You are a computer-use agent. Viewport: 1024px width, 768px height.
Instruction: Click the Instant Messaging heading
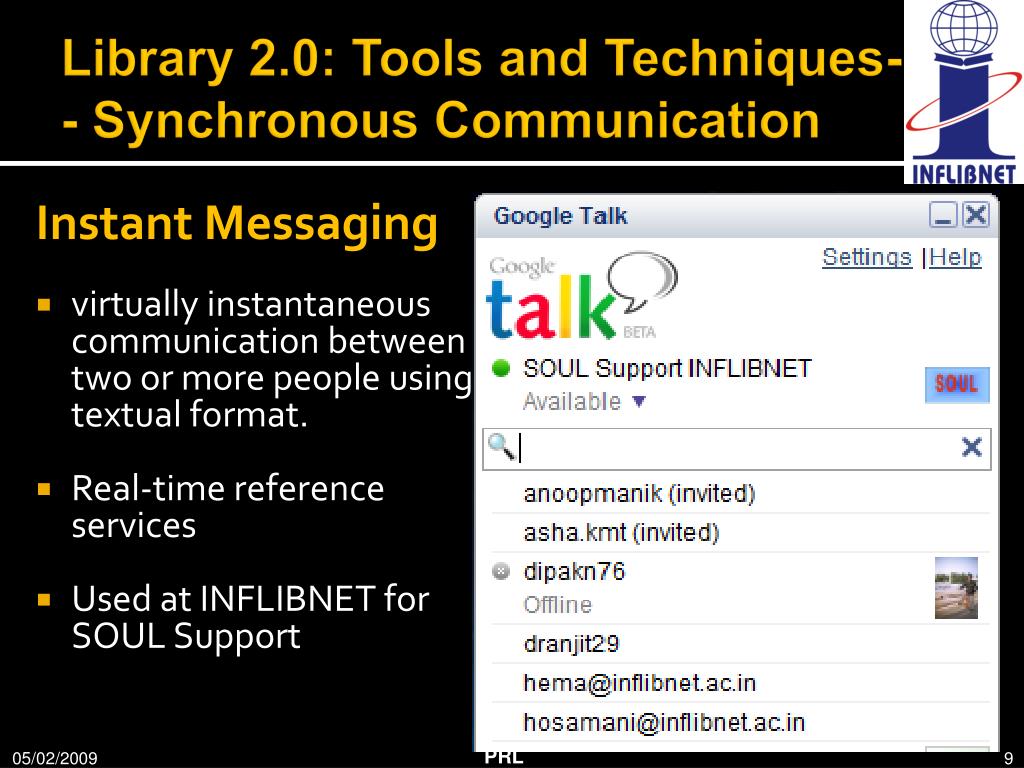point(237,224)
